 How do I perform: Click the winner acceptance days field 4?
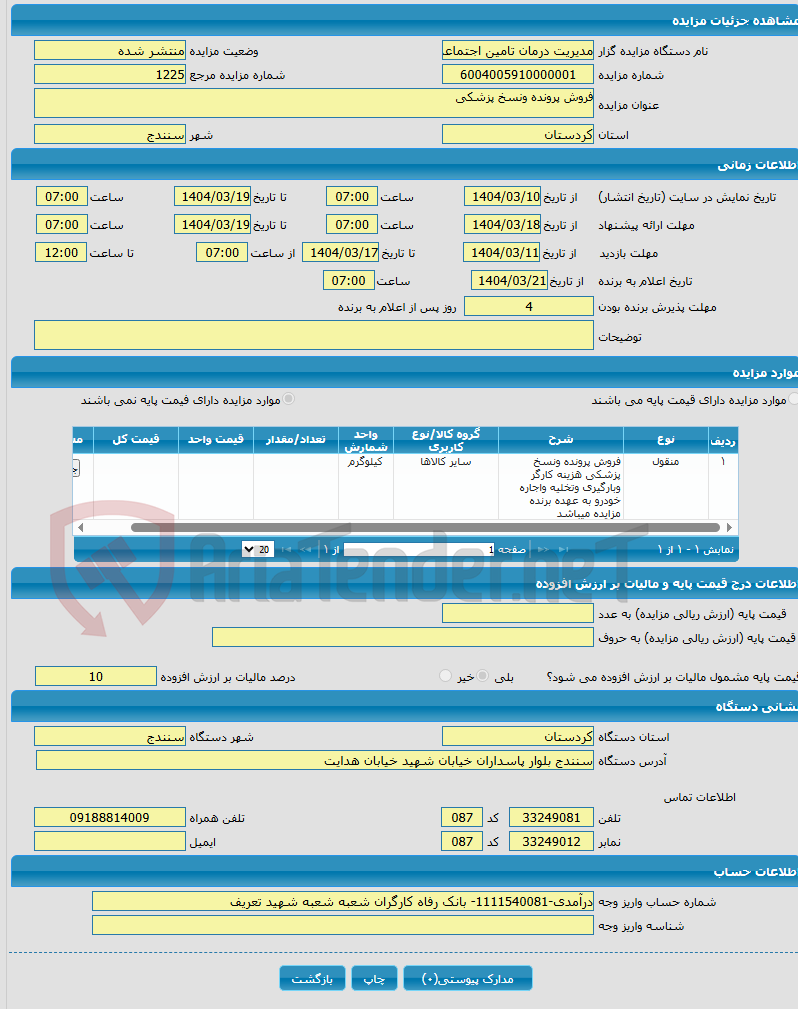[x=528, y=306]
